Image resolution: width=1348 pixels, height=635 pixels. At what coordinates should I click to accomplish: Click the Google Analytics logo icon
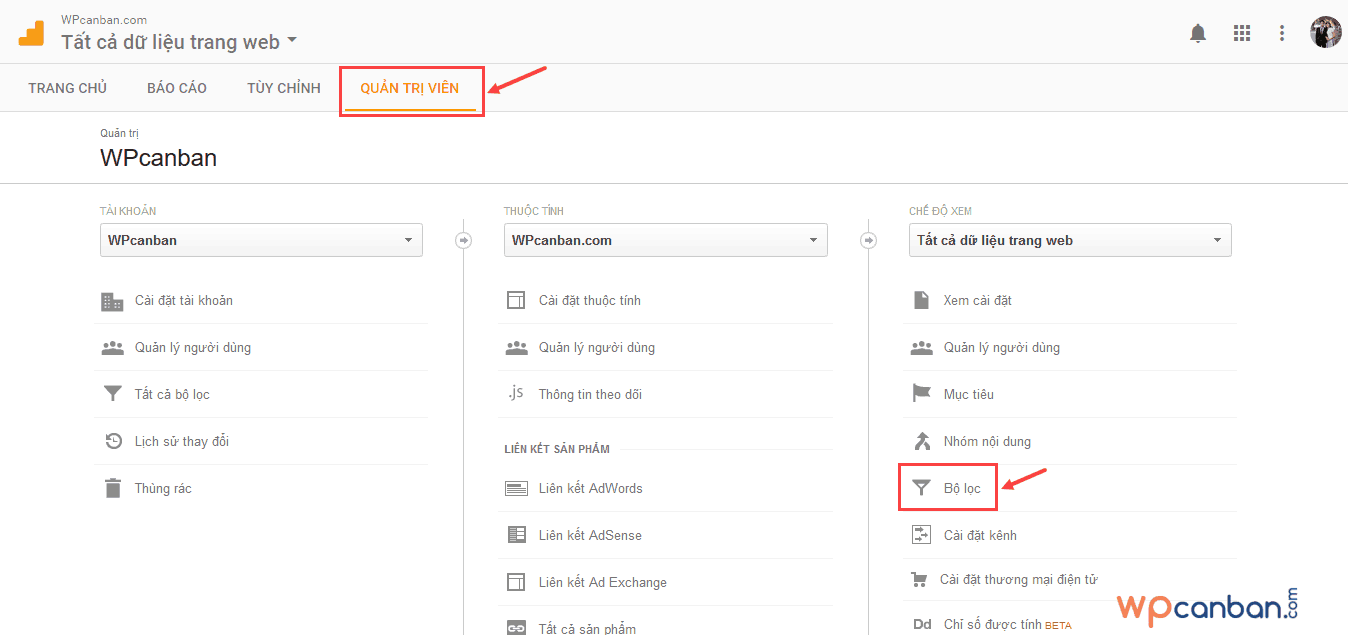(32, 33)
